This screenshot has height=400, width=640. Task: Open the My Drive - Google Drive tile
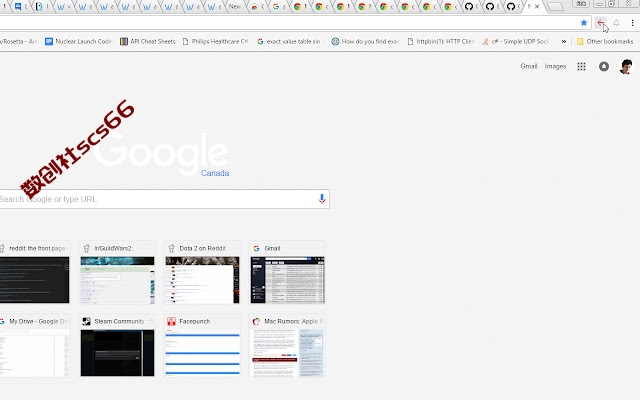(x=34, y=345)
